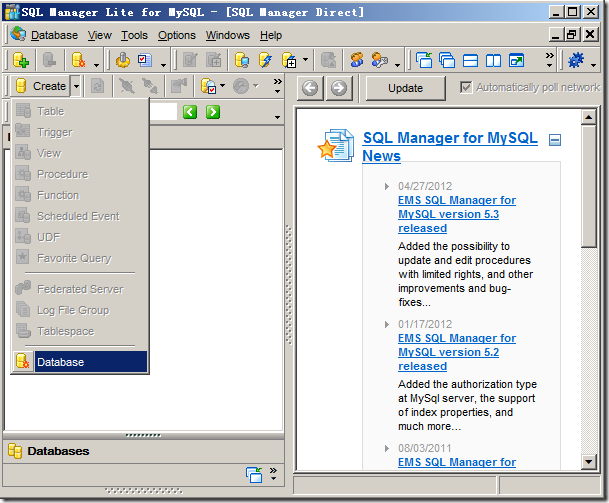Open dropdown arrow beside database plus-sheet icon

tap(305, 60)
